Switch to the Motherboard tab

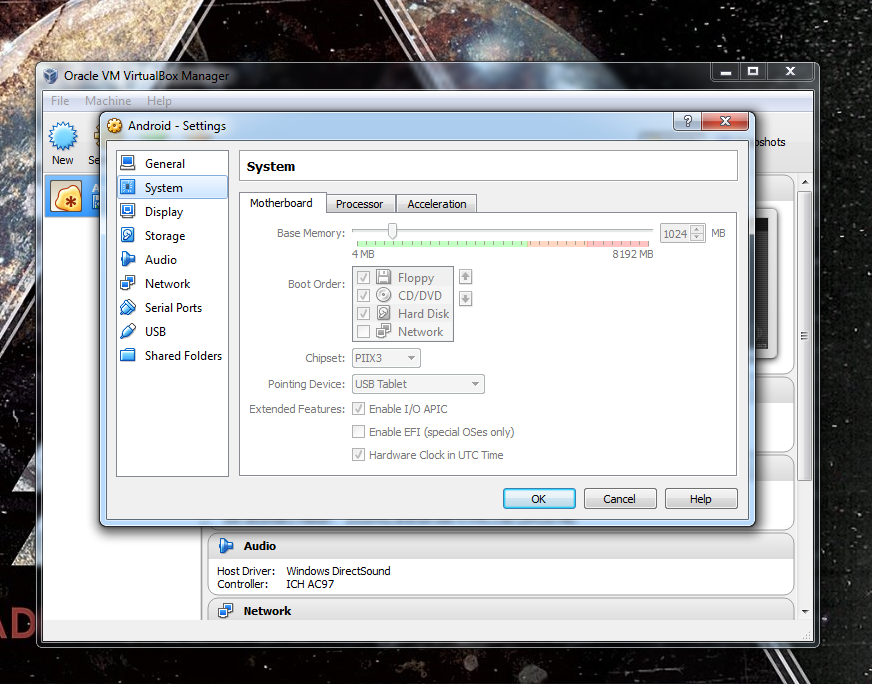(x=281, y=203)
